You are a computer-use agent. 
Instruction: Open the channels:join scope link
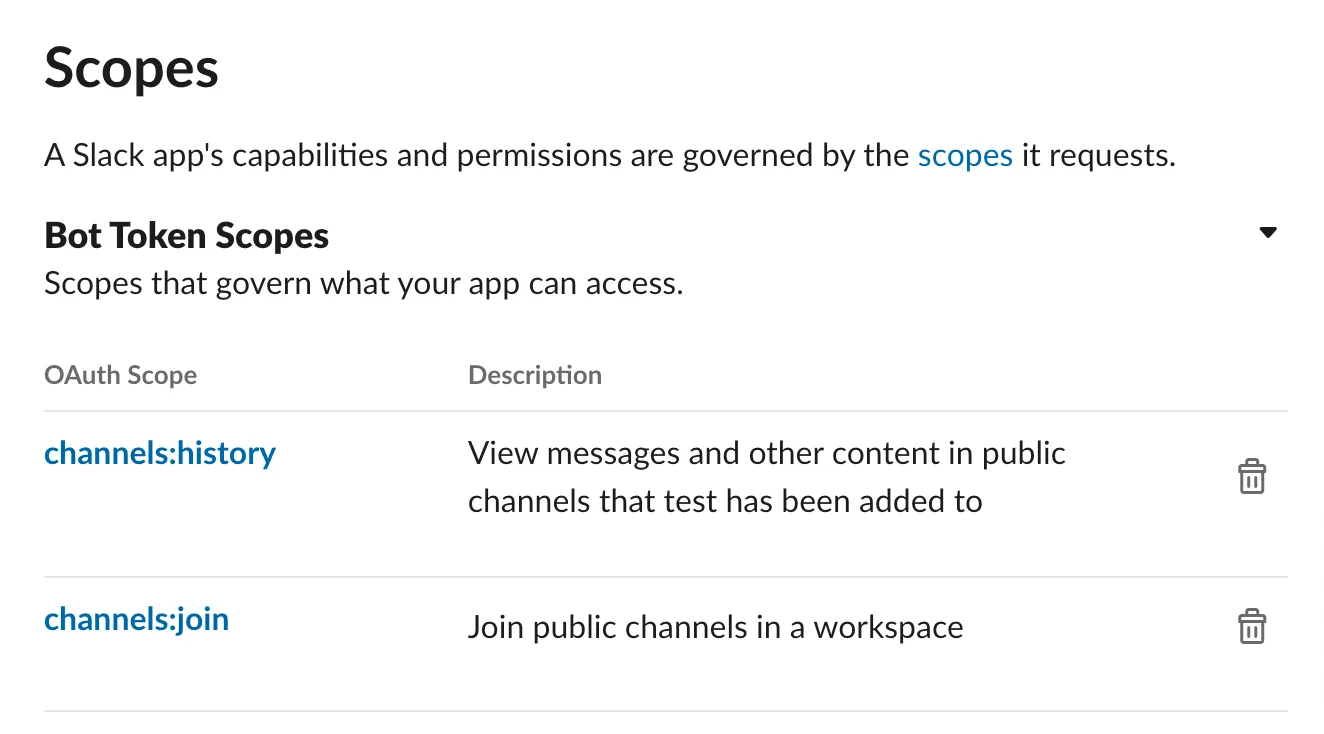coord(137,620)
